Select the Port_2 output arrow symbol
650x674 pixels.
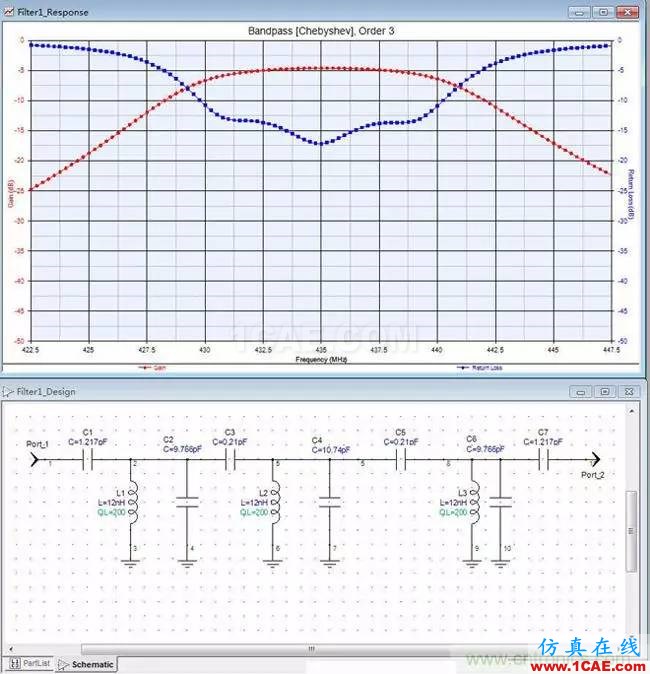pyautogui.click(x=595, y=460)
